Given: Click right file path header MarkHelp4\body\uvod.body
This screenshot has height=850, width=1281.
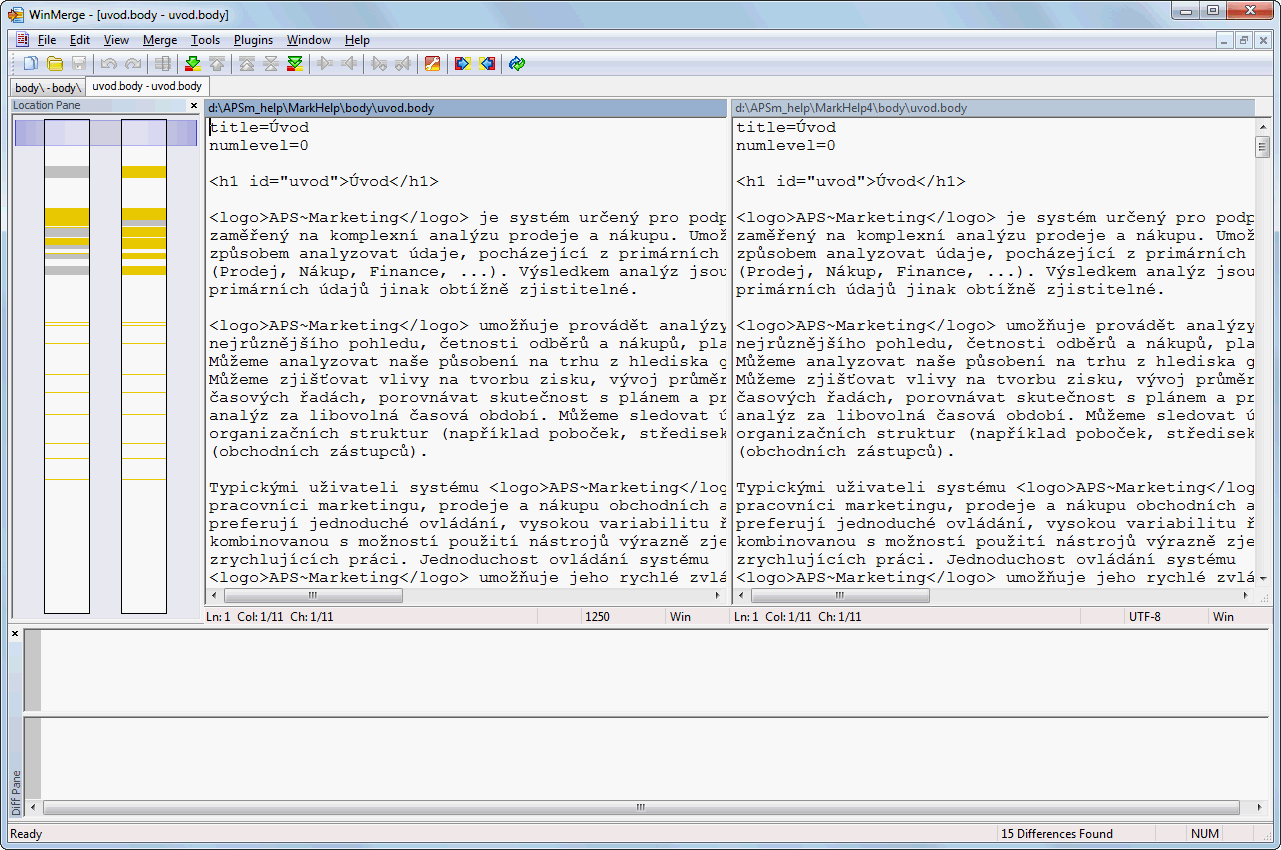Looking at the screenshot, I should 994,108.
